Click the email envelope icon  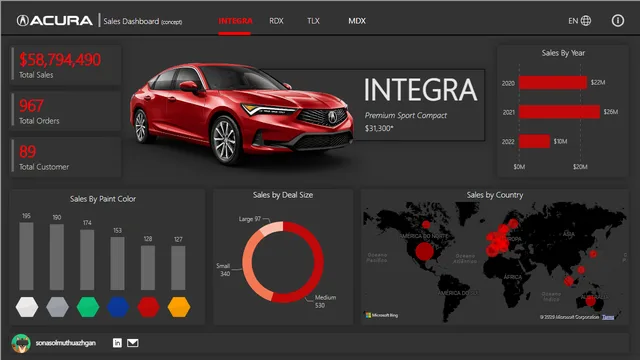tap(133, 343)
